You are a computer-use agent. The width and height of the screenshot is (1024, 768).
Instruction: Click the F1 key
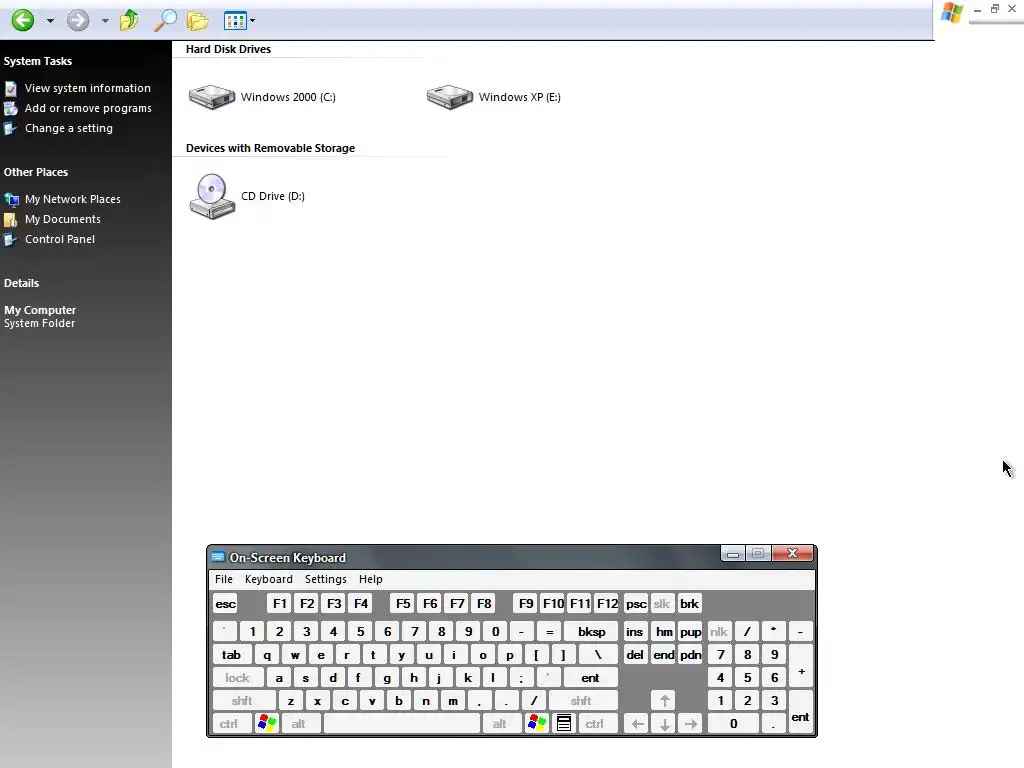coord(280,604)
